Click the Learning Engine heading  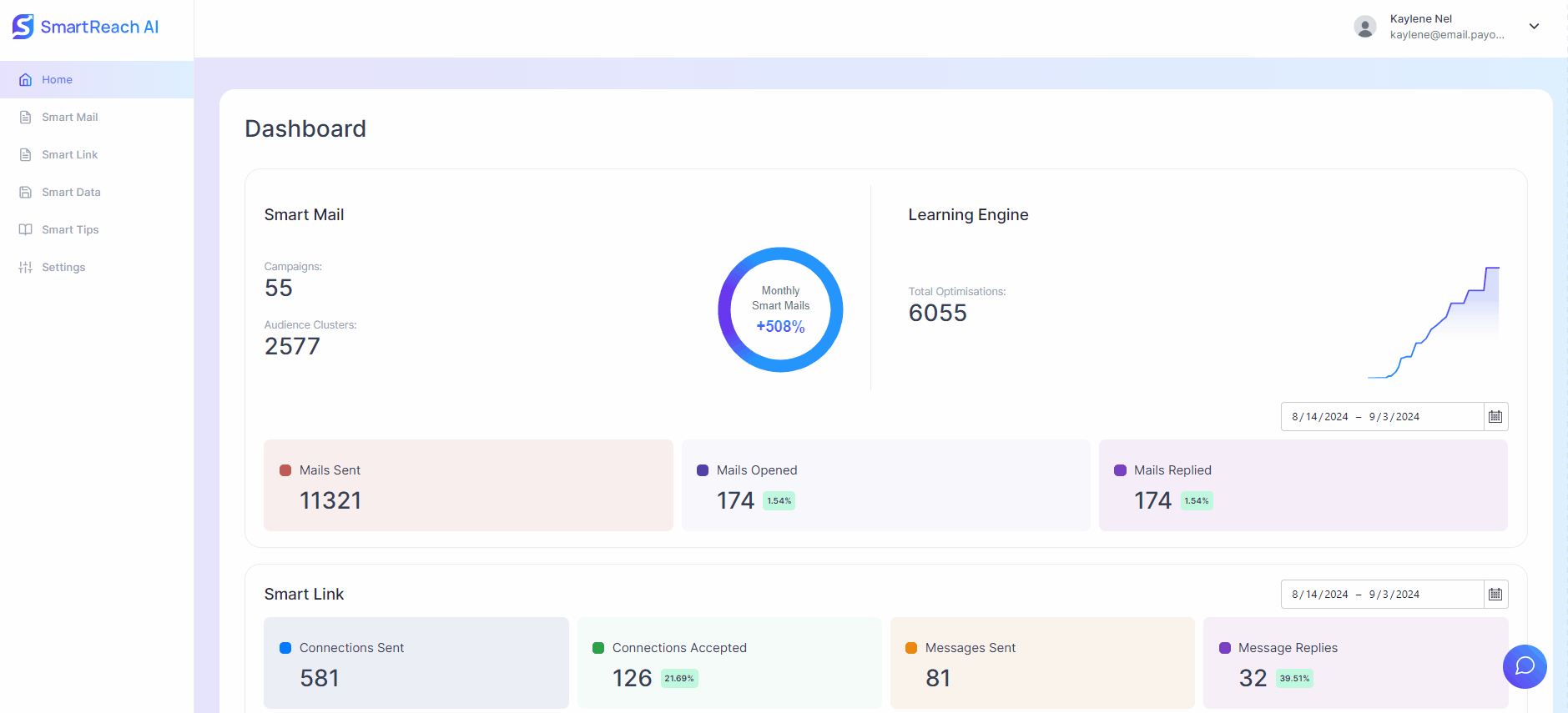point(968,215)
